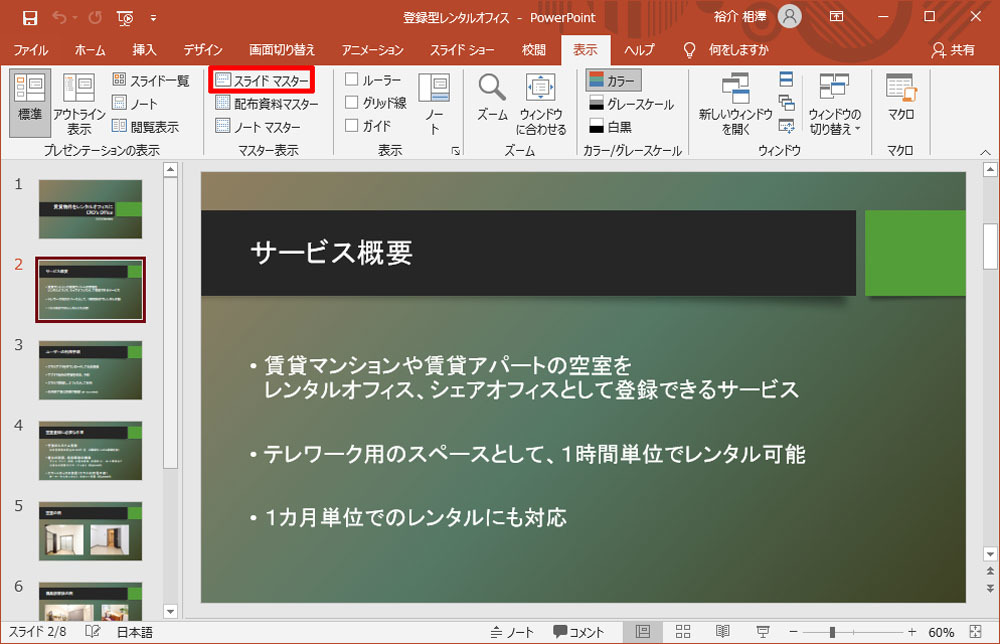Save the presentation with the floppy icon
The image size is (1000, 644).
[29, 18]
